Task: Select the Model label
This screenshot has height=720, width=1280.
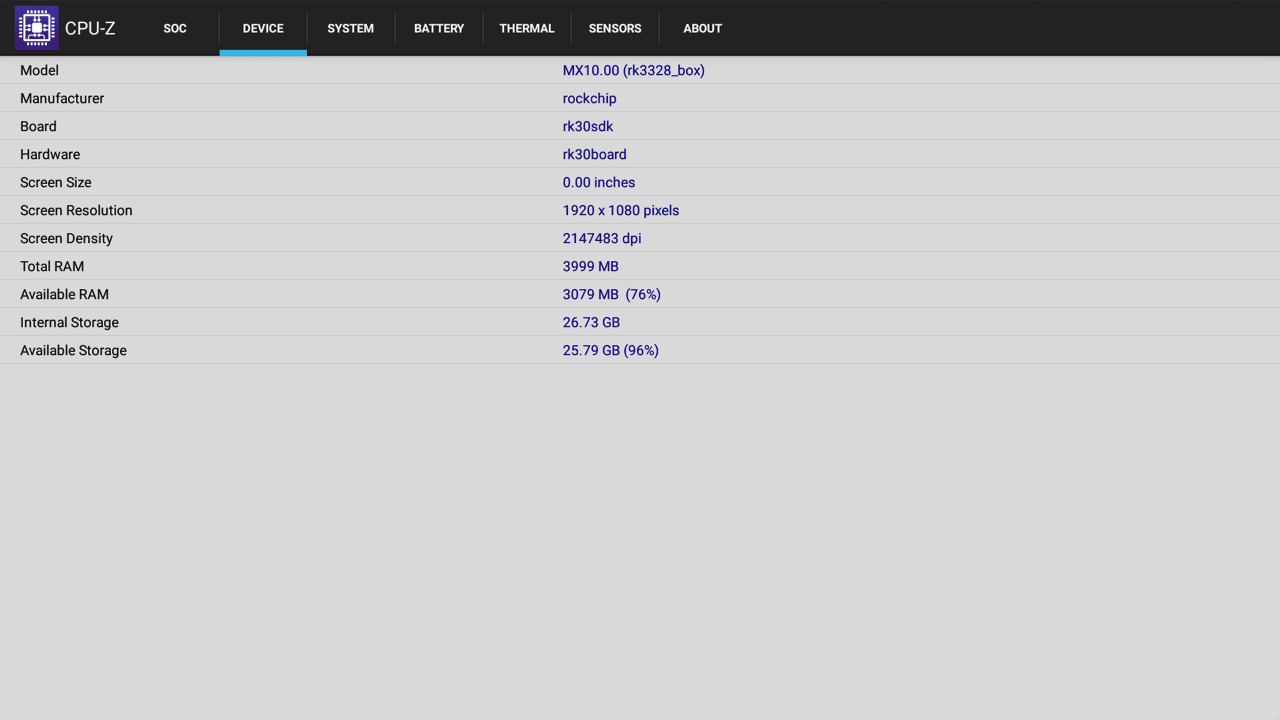Action: (x=39, y=70)
